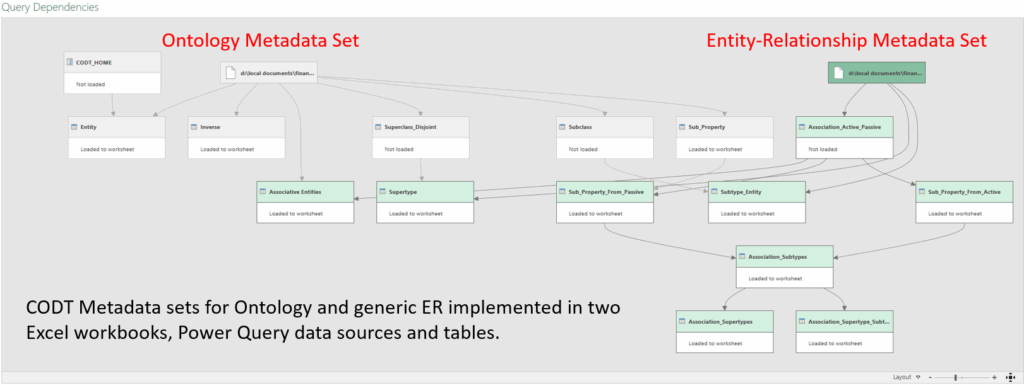Click 'Loaded to worksheet' under Entity
This screenshot has height=385, width=1024.
107,149
